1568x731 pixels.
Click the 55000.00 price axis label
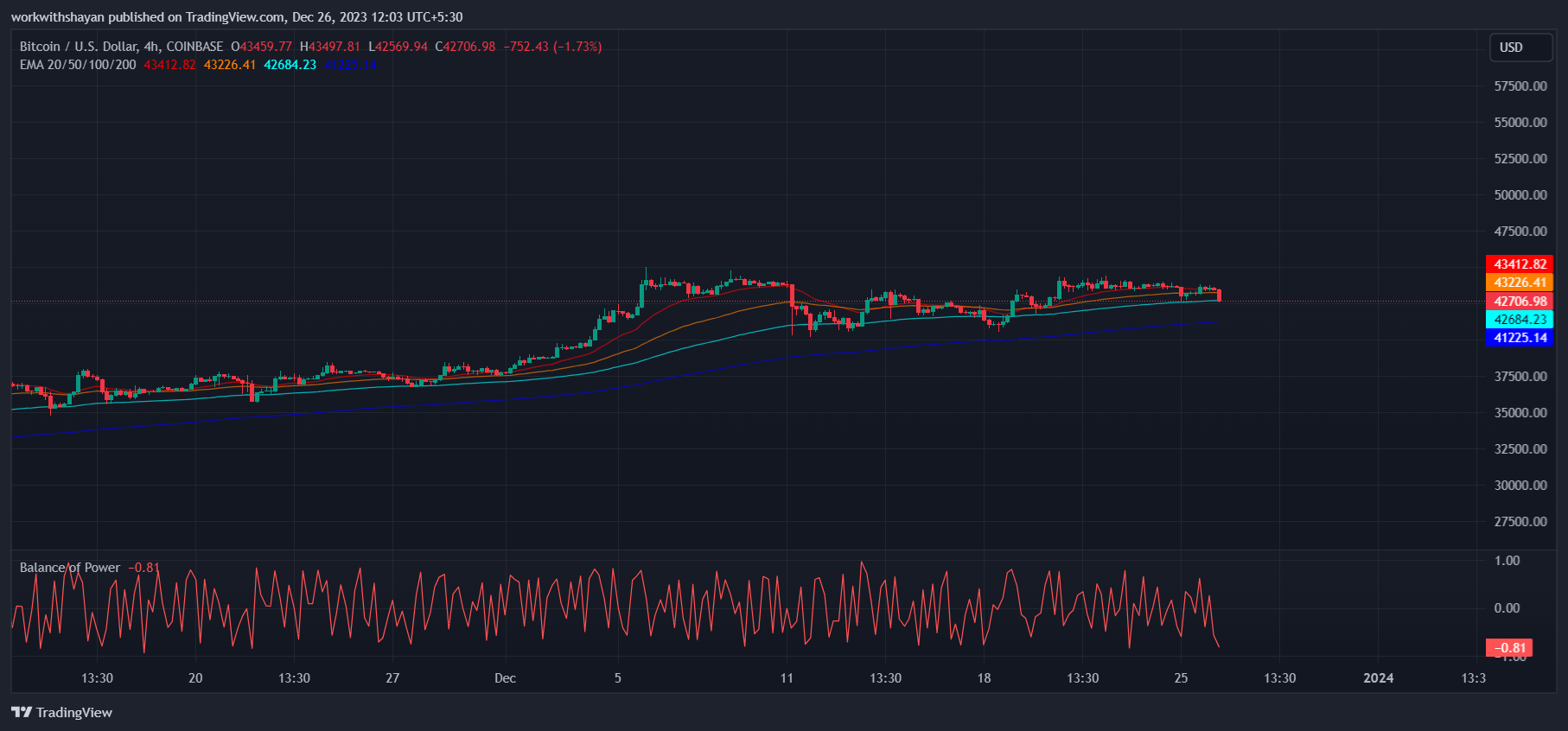click(1520, 123)
